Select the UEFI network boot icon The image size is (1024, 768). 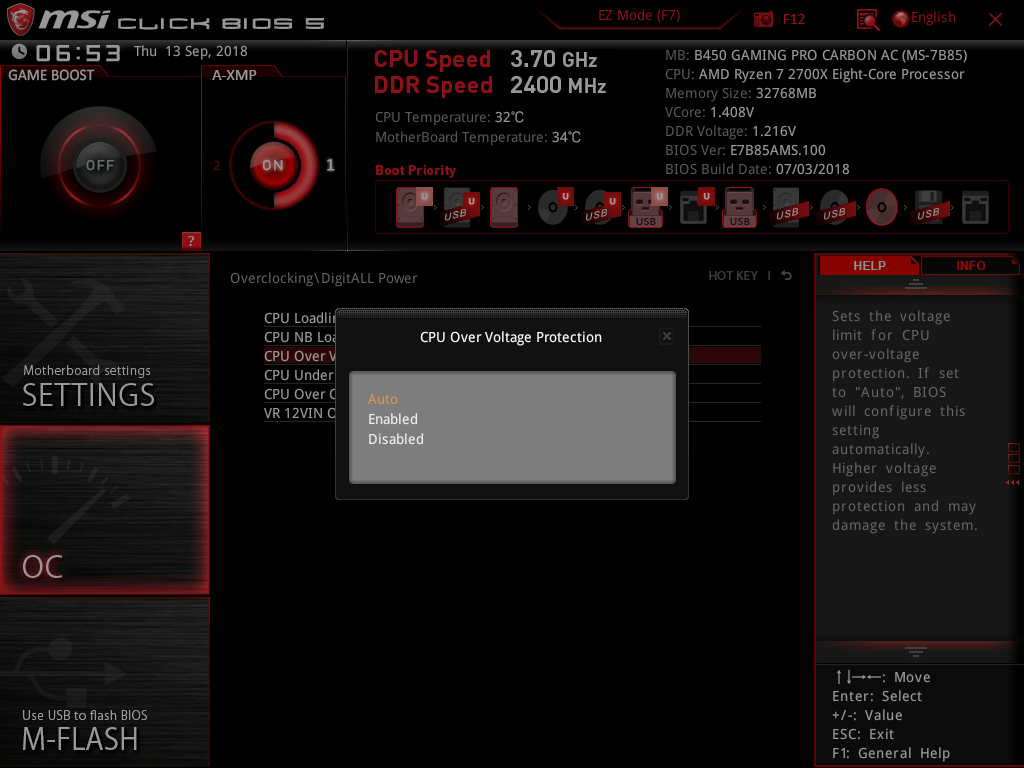(x=695, y=207)
